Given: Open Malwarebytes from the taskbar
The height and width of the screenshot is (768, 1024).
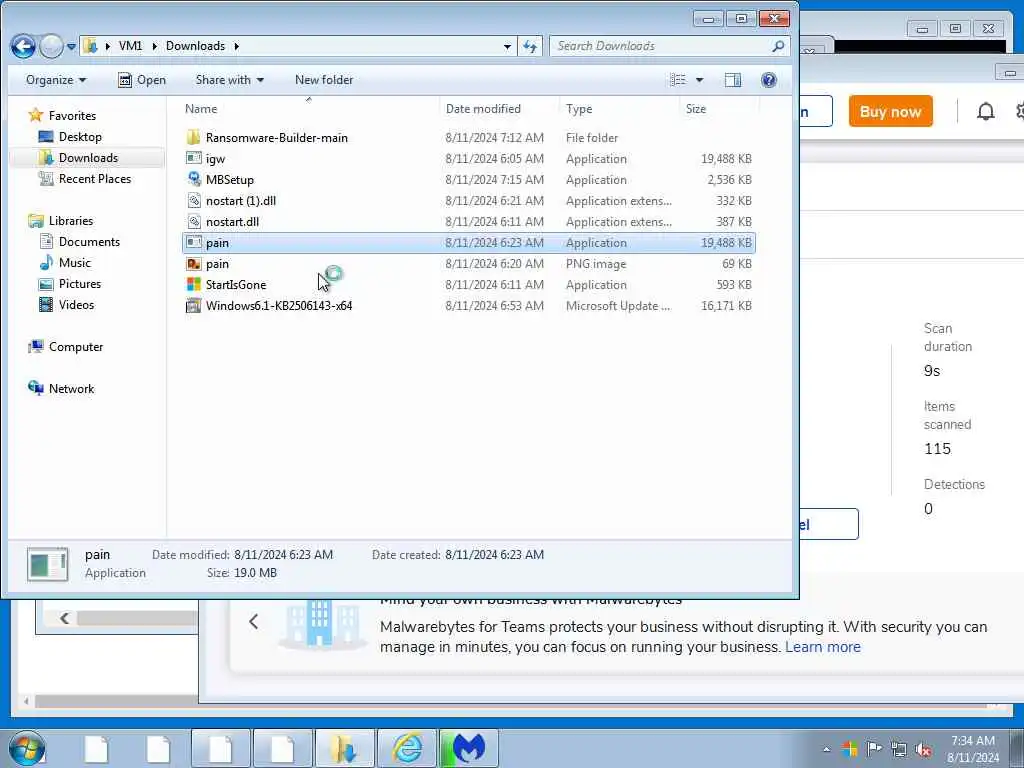Looking at the screenshot, I should tap(468, 748).
